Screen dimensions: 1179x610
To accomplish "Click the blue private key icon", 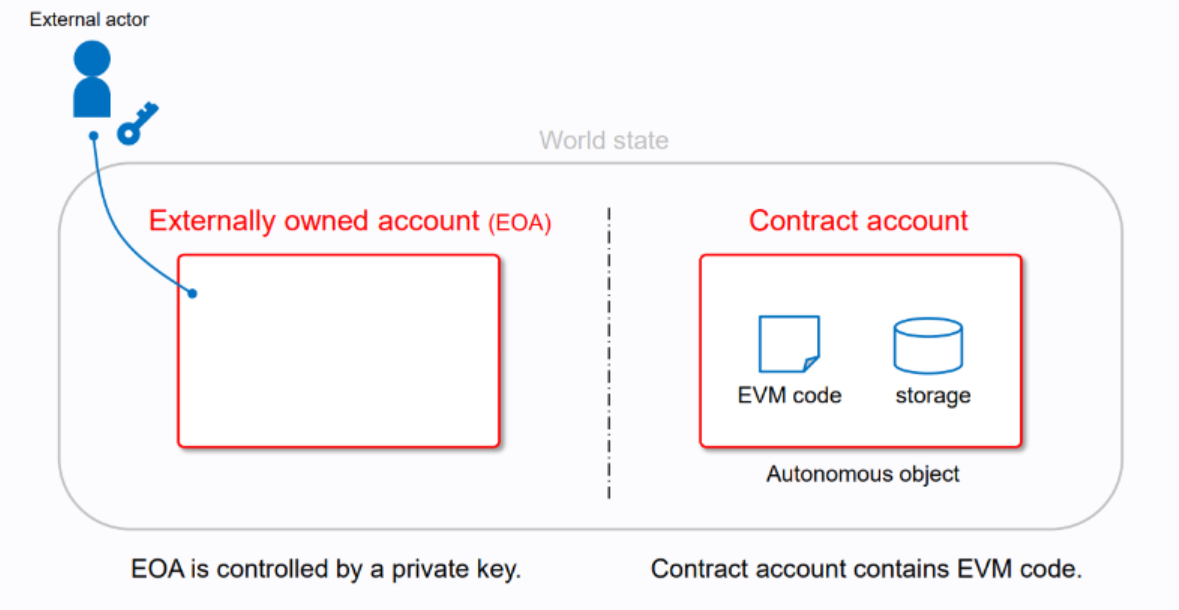I will [x=137, y=122].
